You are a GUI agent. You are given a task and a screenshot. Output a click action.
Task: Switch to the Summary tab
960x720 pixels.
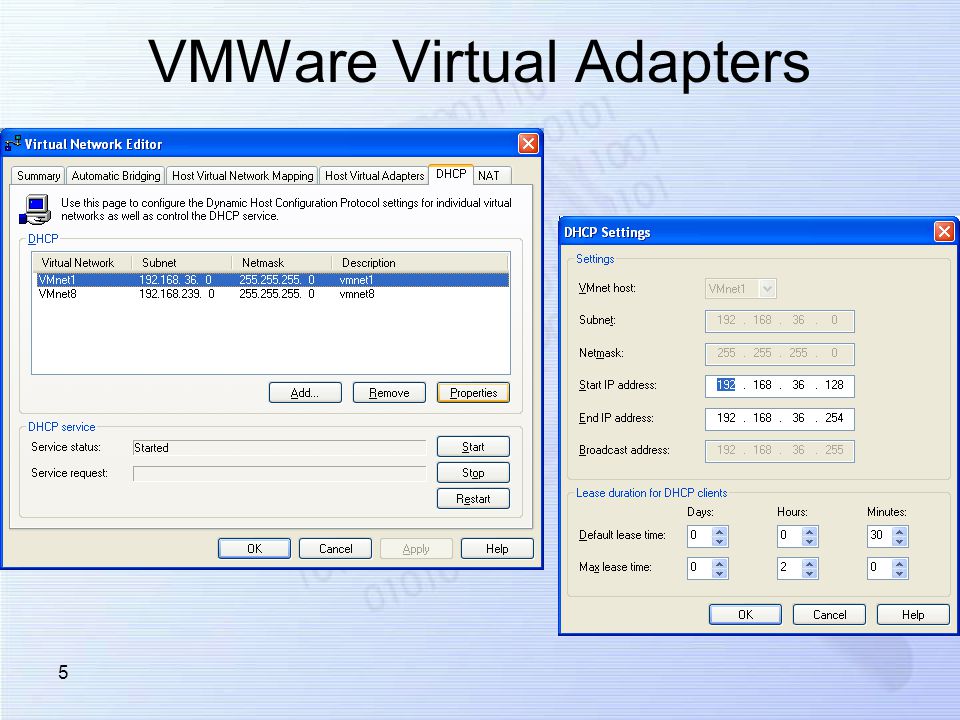click(38, 176)
